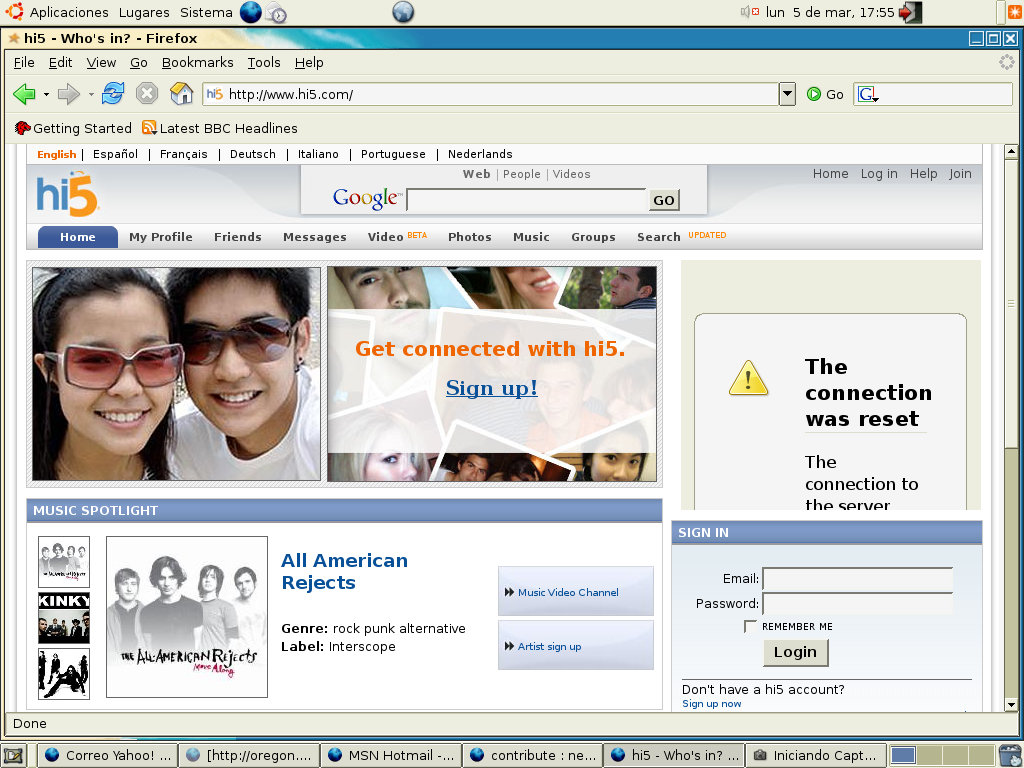Click the All American Rejects artist title
This screenshot has width=1024, height=768.
coord(344,571)
